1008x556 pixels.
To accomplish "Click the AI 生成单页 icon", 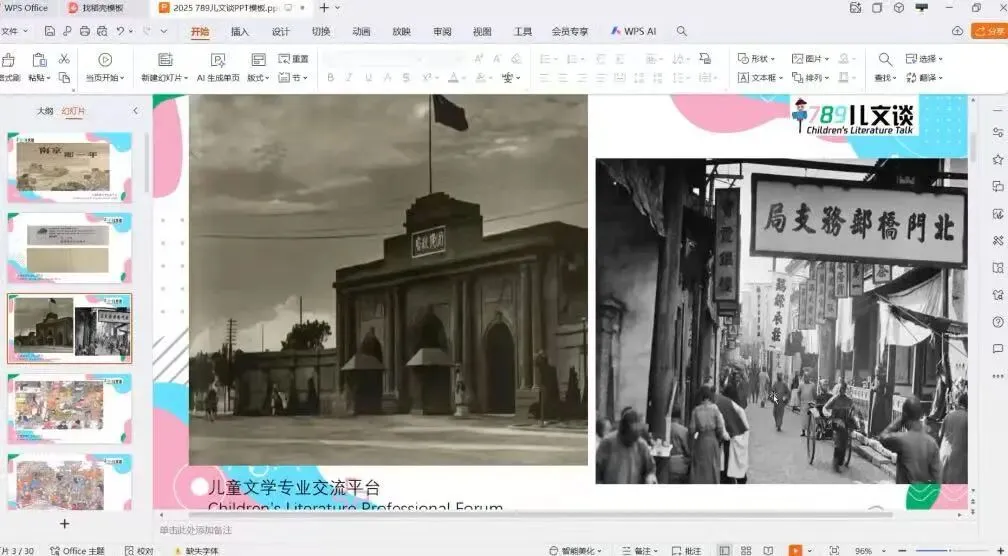I will [x=217, y=61].
